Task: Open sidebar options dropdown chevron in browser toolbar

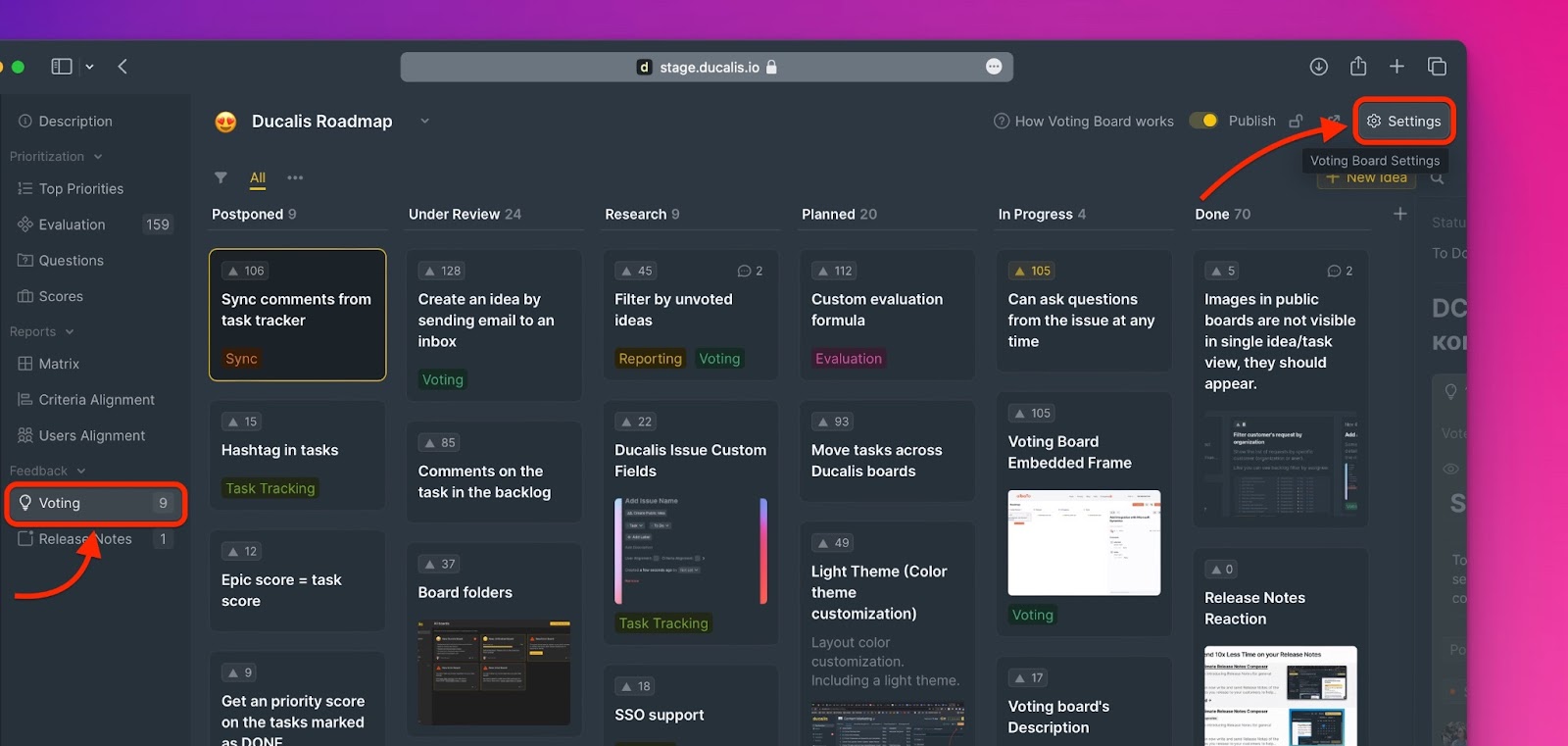Action: [89, 67]
